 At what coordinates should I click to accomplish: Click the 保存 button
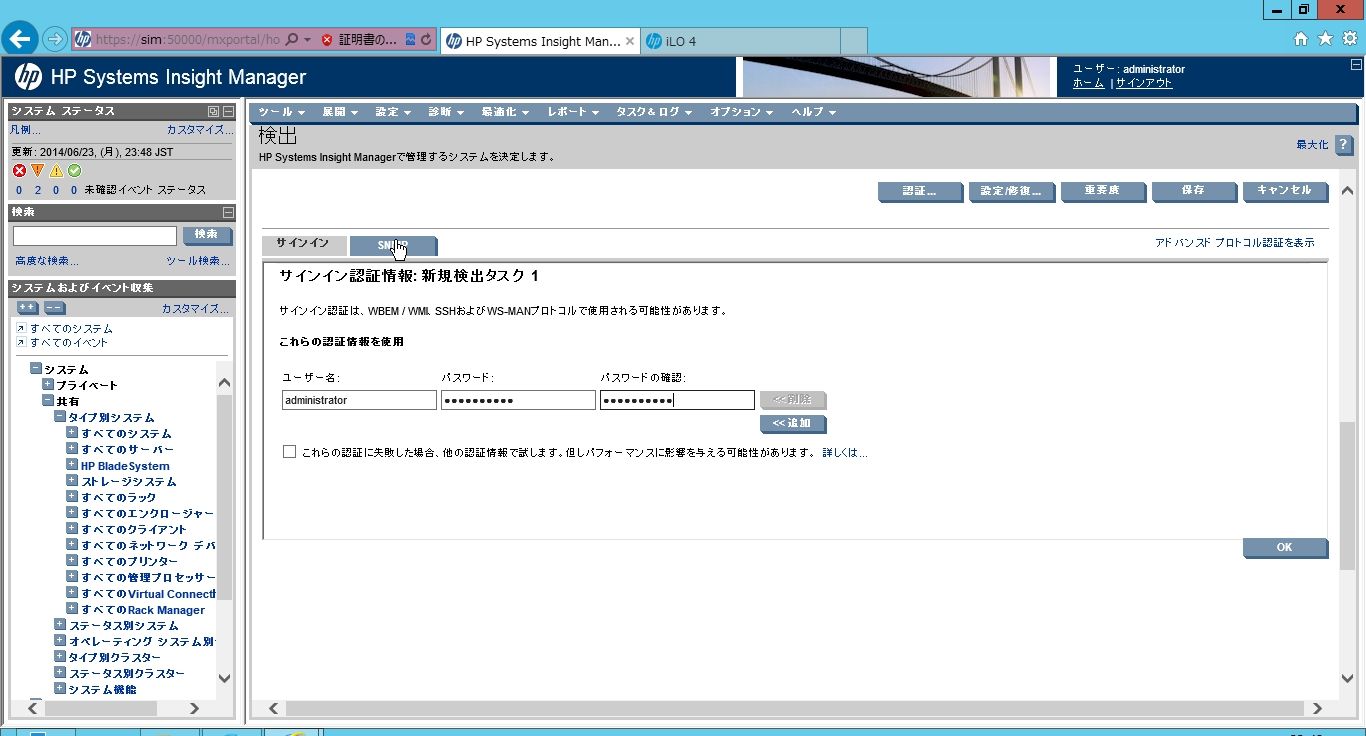click(1193, 191)
